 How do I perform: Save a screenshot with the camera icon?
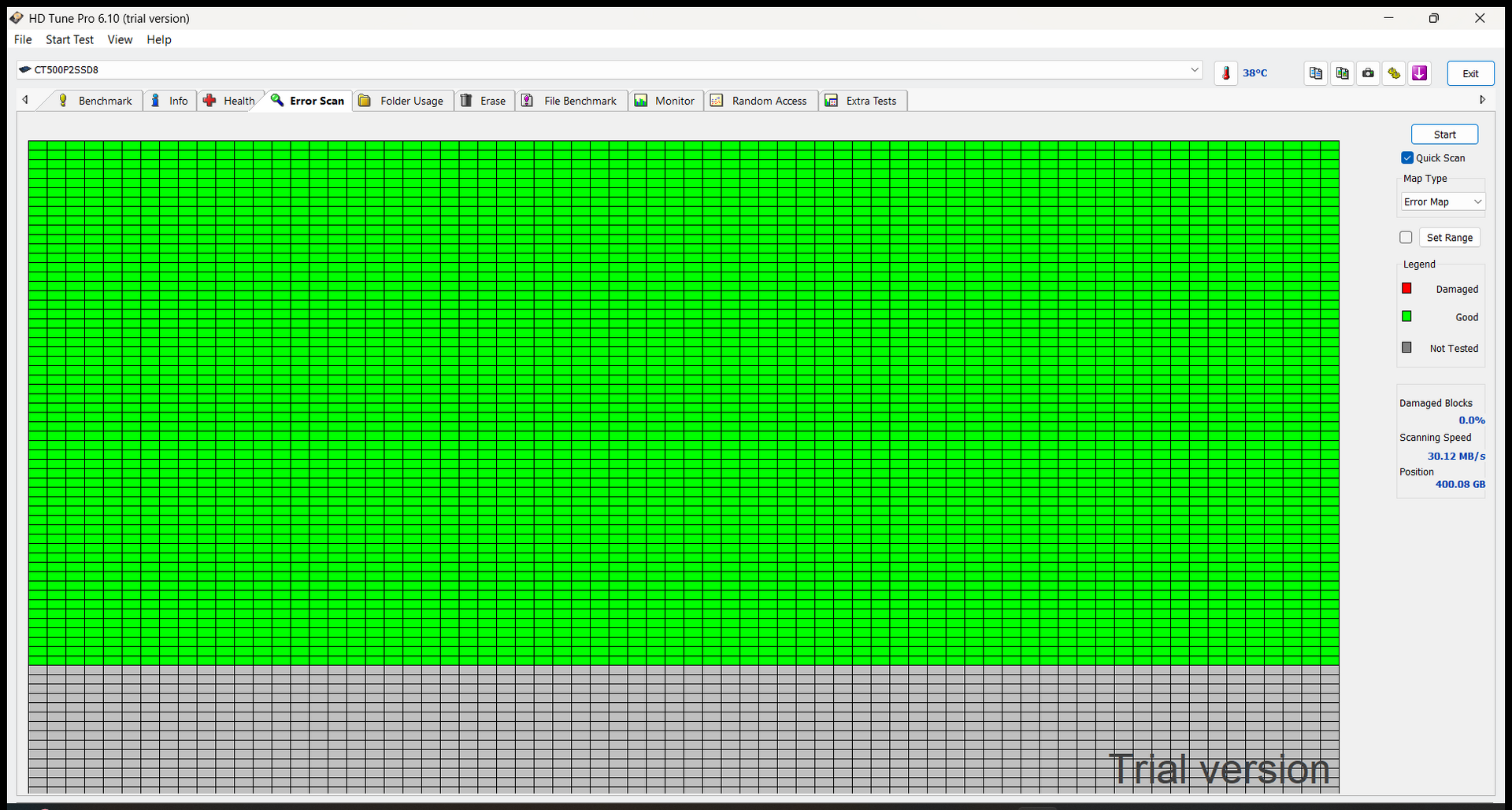(1368, 73)
